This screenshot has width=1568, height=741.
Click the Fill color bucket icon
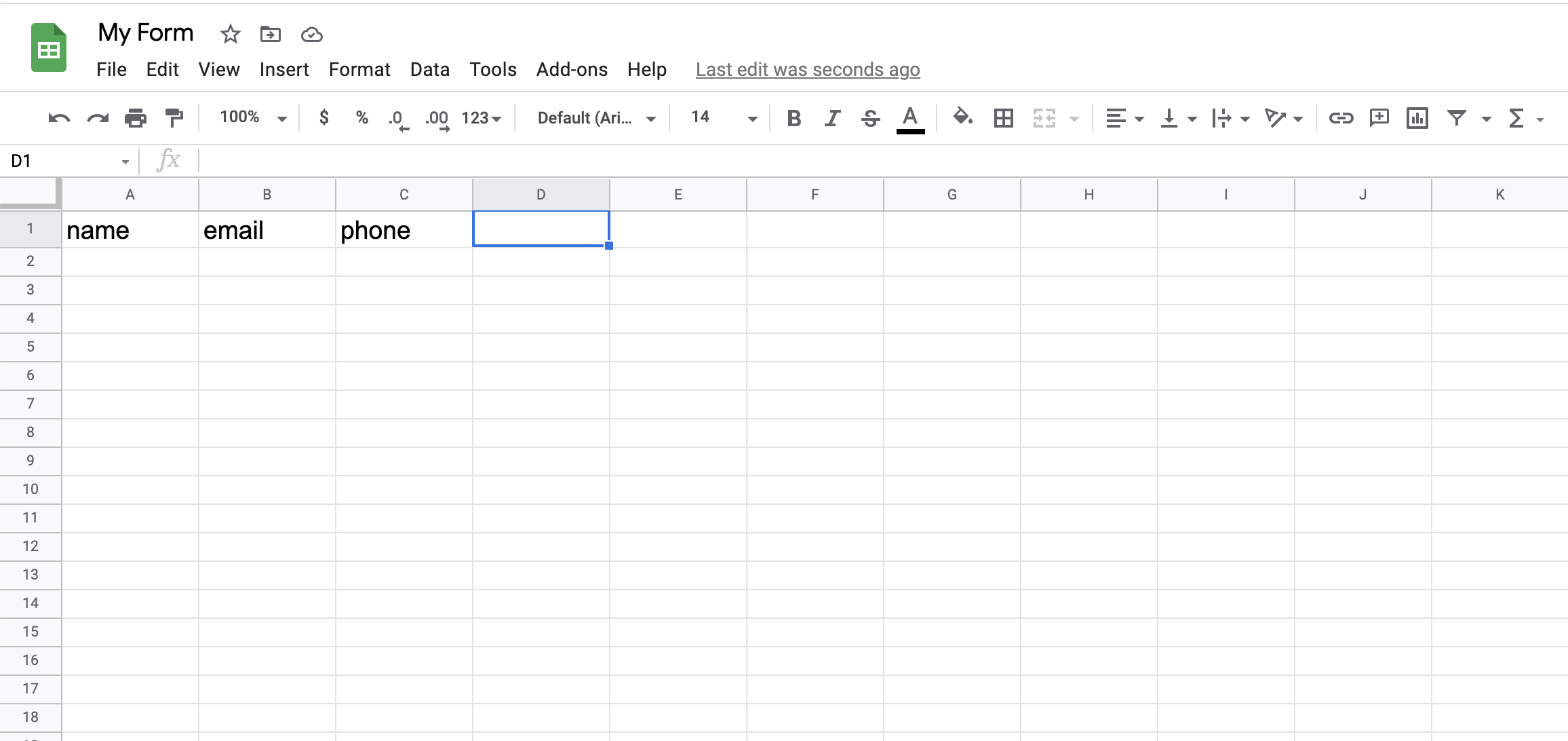pos(961,119)
